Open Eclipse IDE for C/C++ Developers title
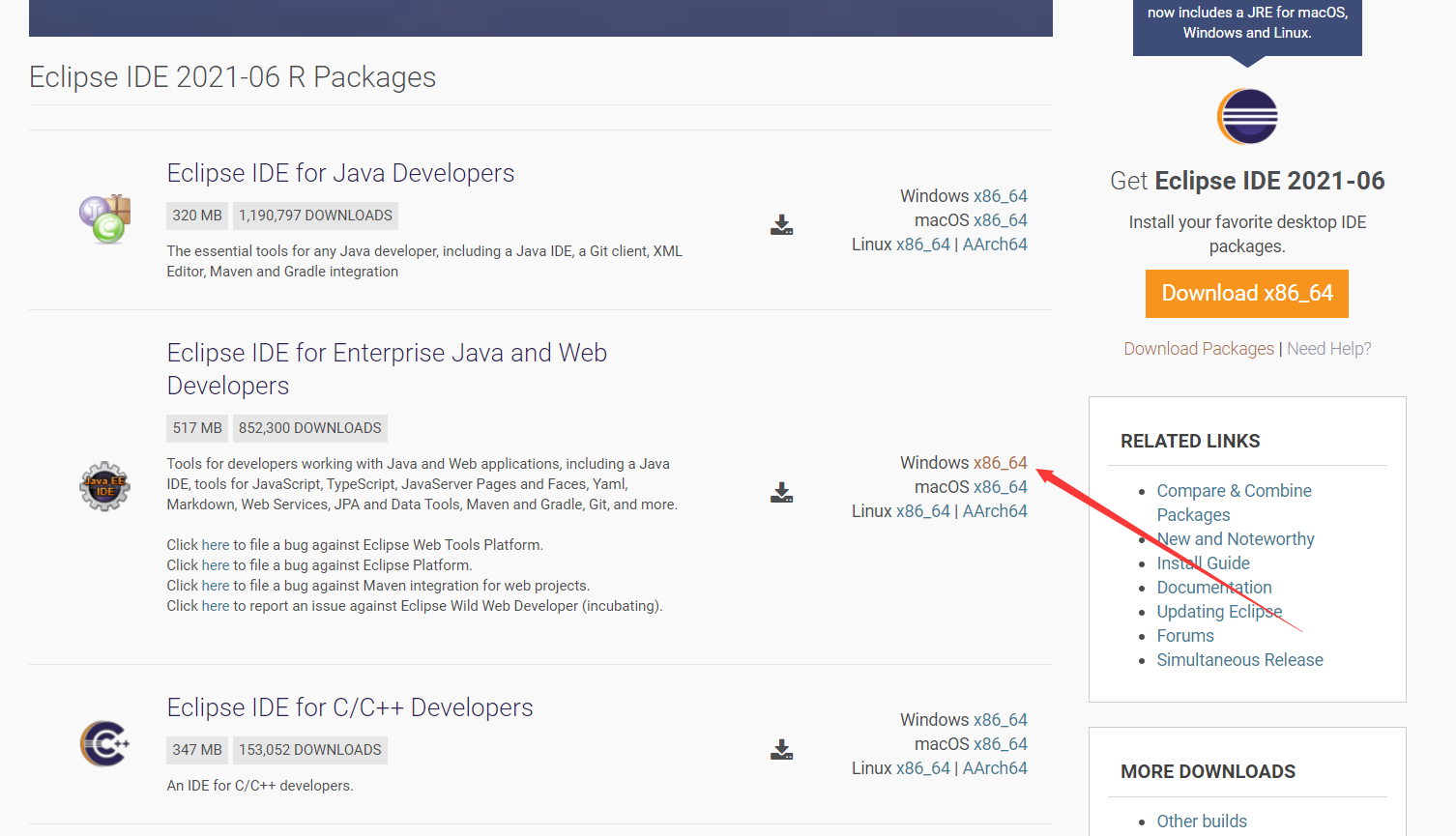The width and height of the screenshot is (1456, 836). [x=350, y=707]
